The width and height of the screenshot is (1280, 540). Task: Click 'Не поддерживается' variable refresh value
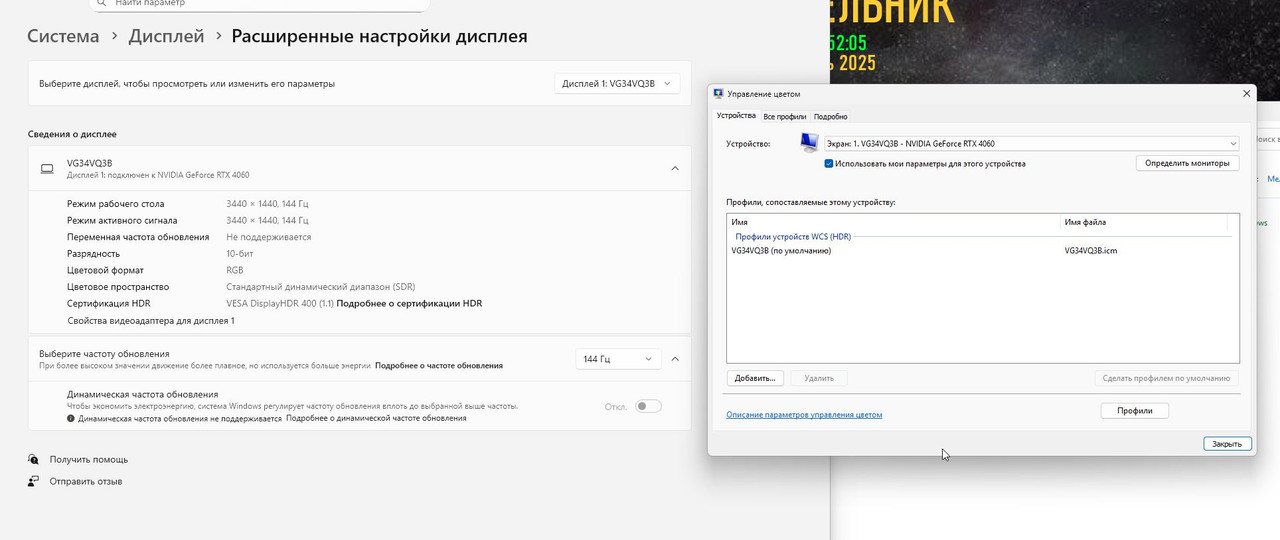[268, 237]
